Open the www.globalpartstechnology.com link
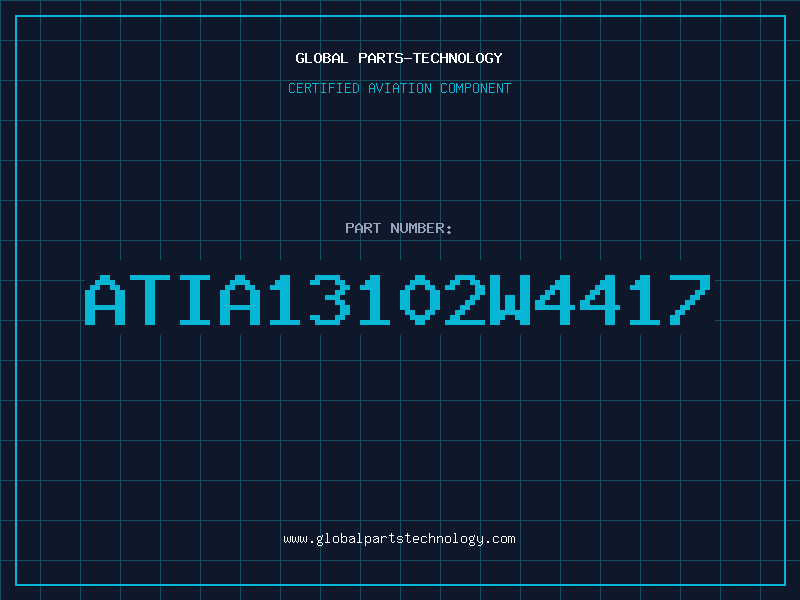Image resolution: width=800 pixels, height=600 pixels. (x=399, y=539)
